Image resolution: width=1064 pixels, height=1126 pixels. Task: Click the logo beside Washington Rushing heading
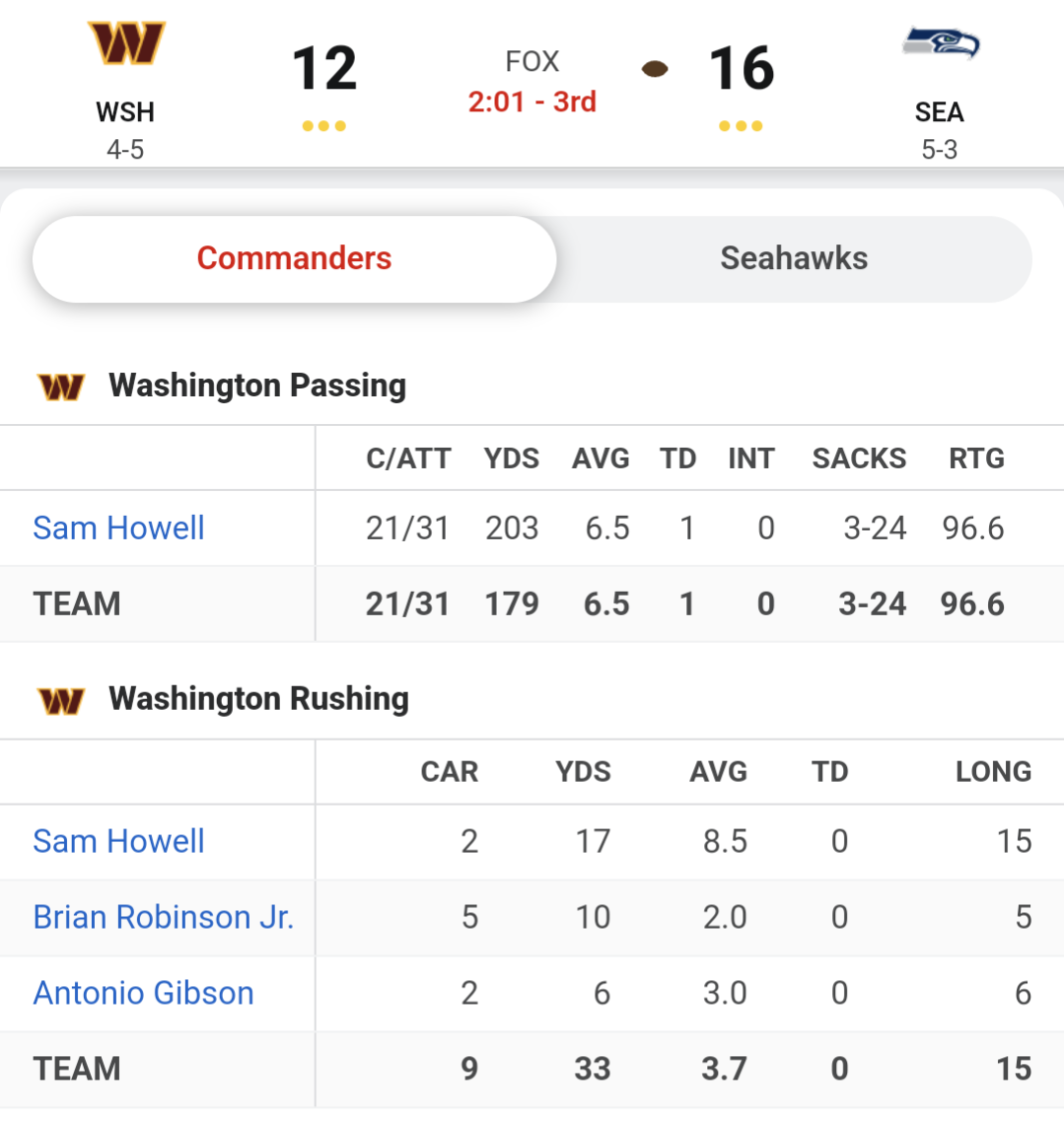(61, 700)
